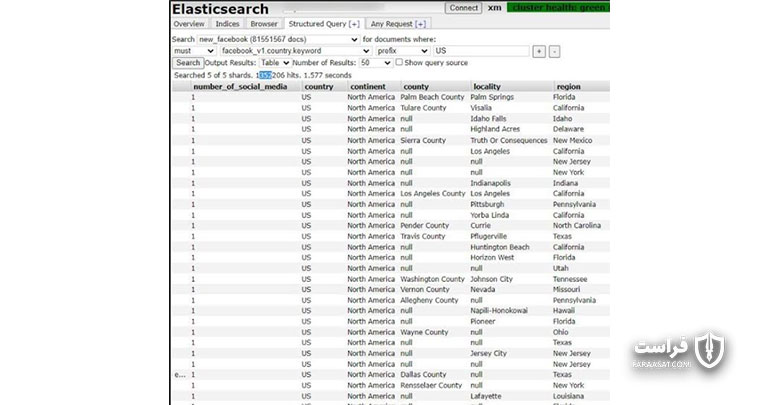This screenshot has height=405, width=780.
Task: Expand Structured Query [+] tab marker
Action: (354, 24)
